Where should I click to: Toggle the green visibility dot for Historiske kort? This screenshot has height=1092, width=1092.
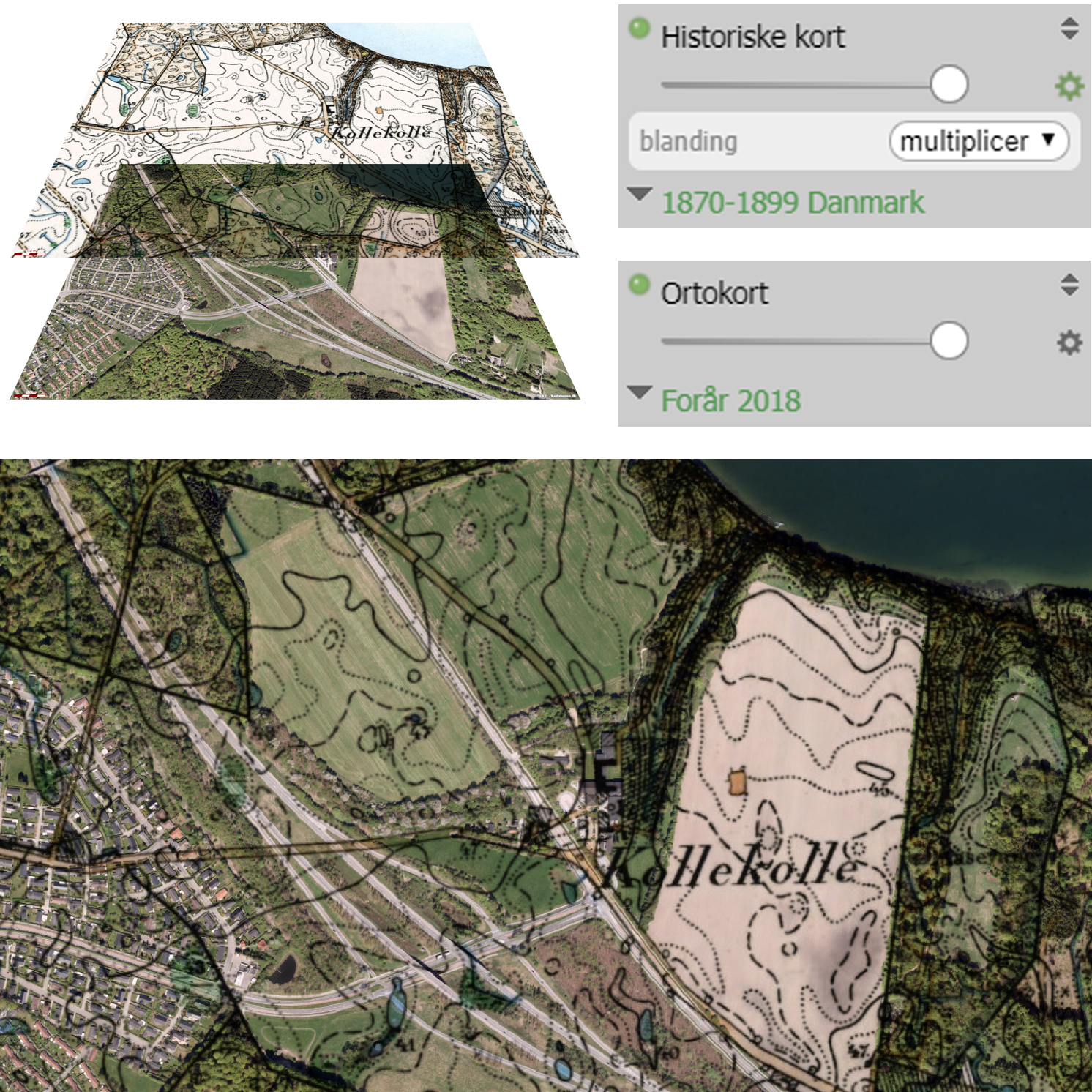[639, 28]
